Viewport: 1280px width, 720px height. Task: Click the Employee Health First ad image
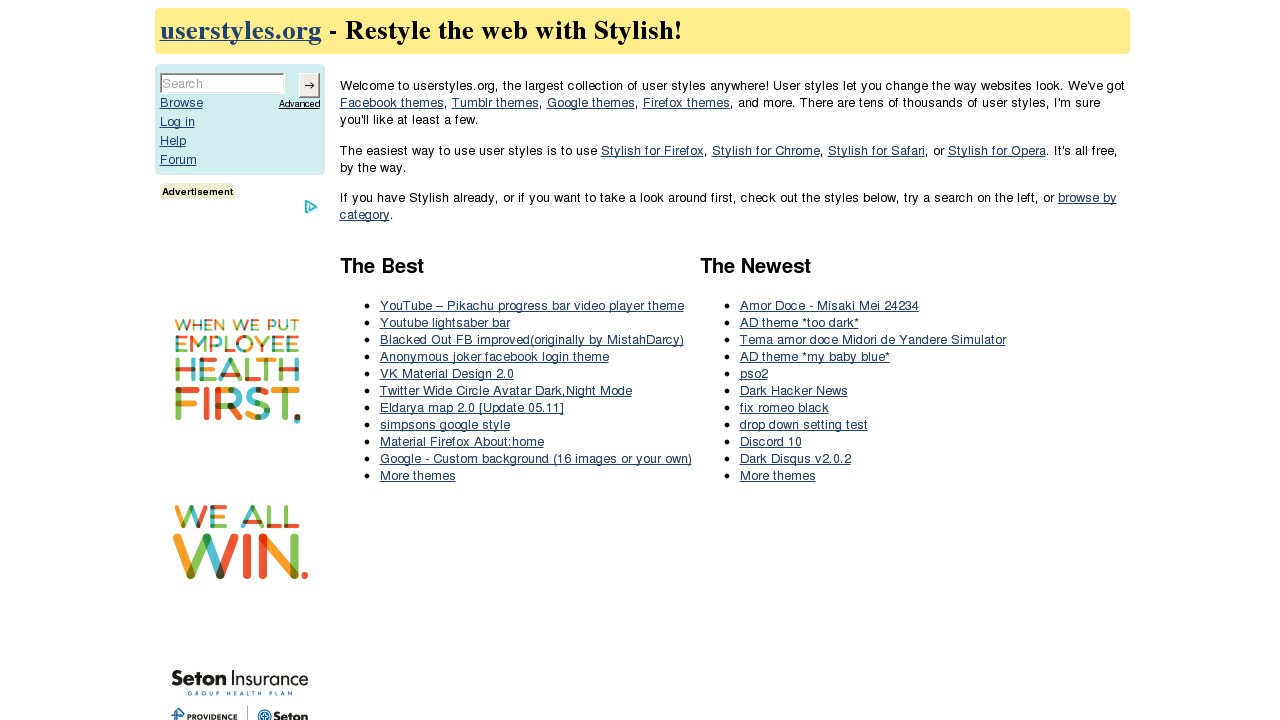(x=238, y=371)
